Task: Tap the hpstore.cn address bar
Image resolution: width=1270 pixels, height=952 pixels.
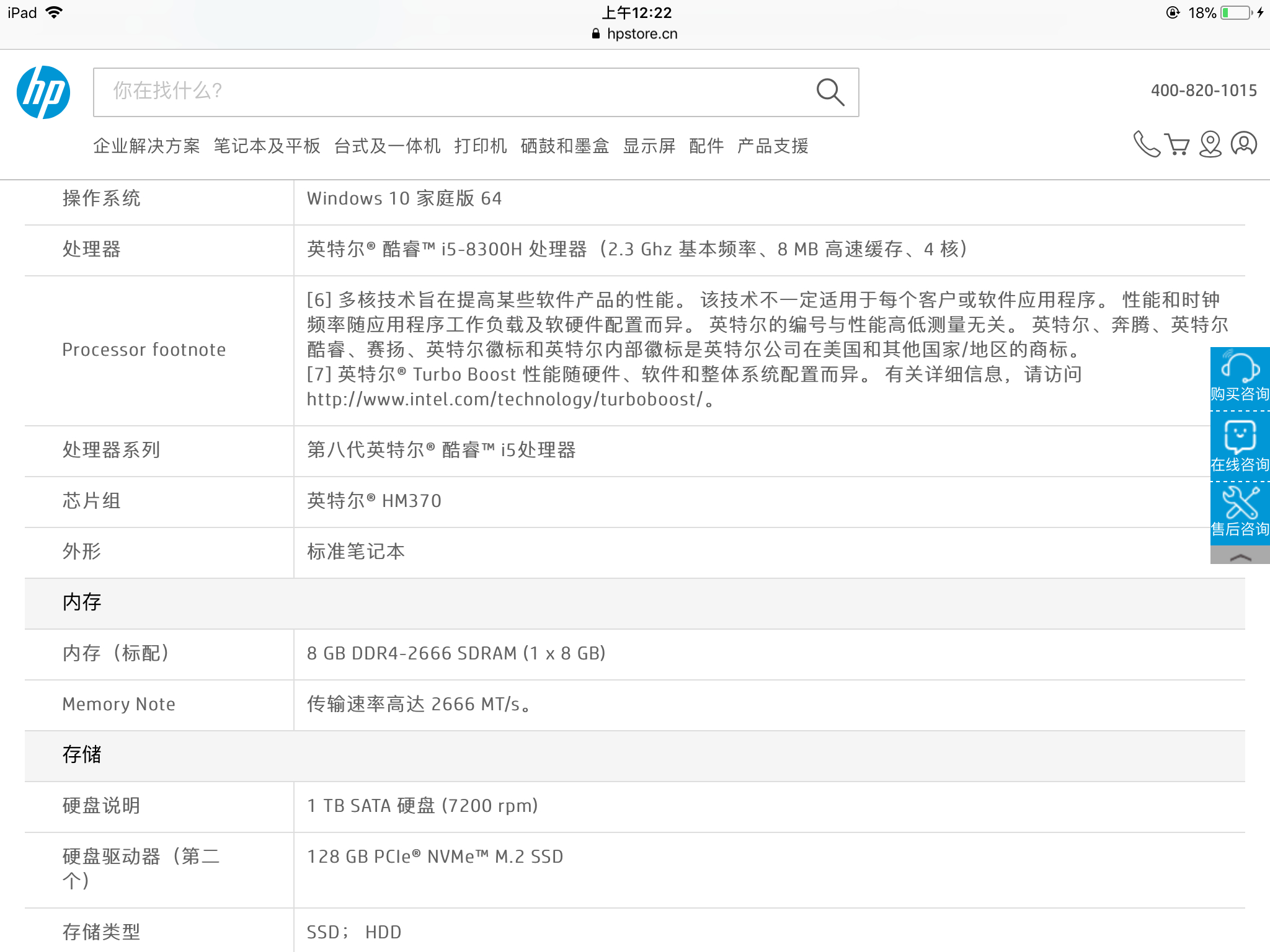Action: (635, 33)
